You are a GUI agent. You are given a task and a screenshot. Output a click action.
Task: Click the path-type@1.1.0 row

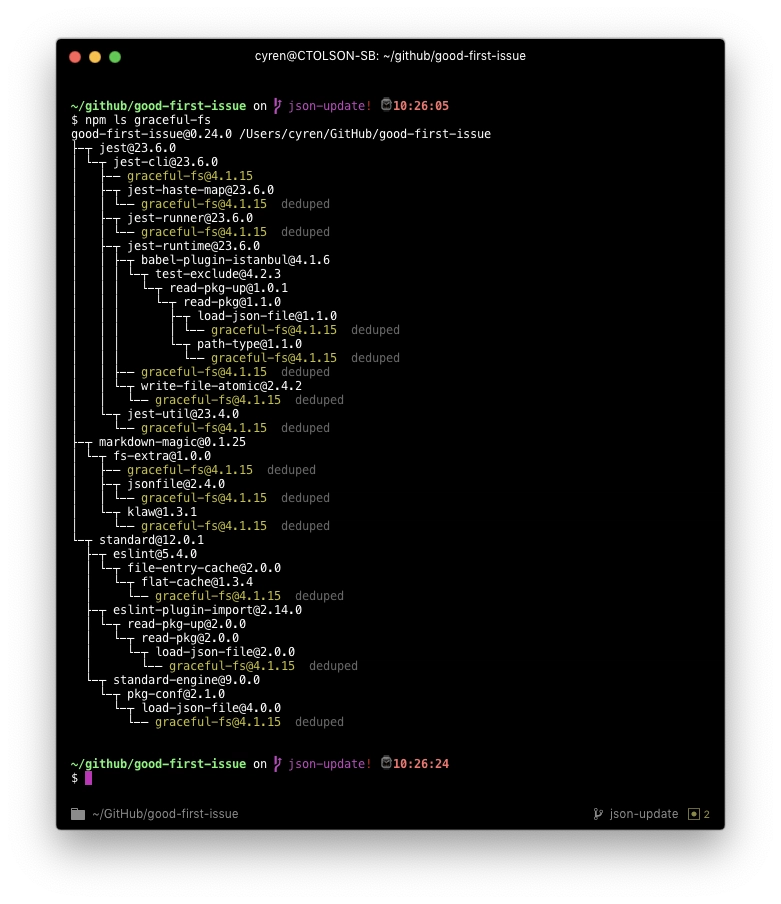tap(249, 344)
